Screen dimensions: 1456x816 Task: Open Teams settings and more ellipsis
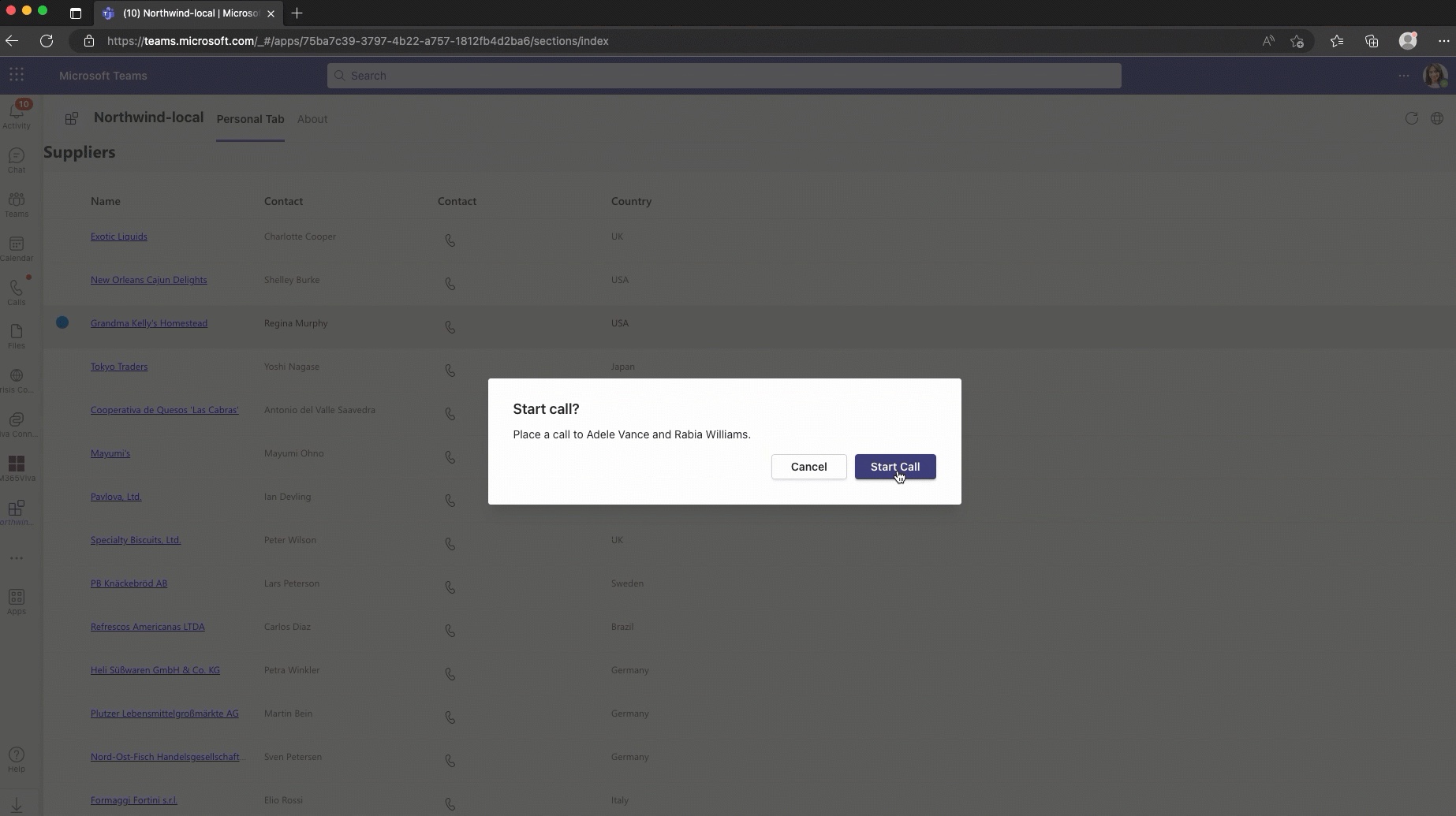1404,76
